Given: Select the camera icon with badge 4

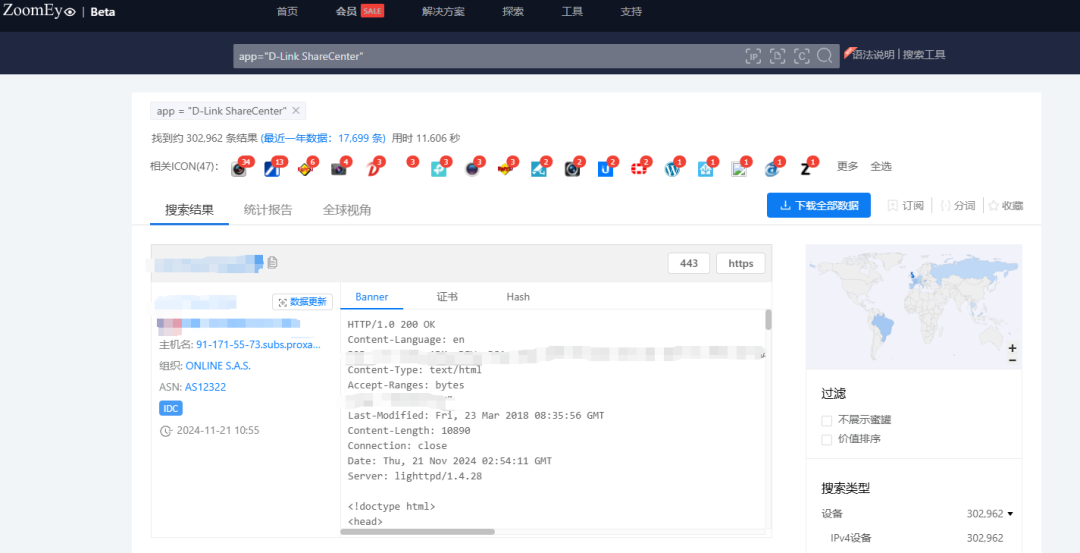Looking at the screenshot, I should (x=338, y=169).
